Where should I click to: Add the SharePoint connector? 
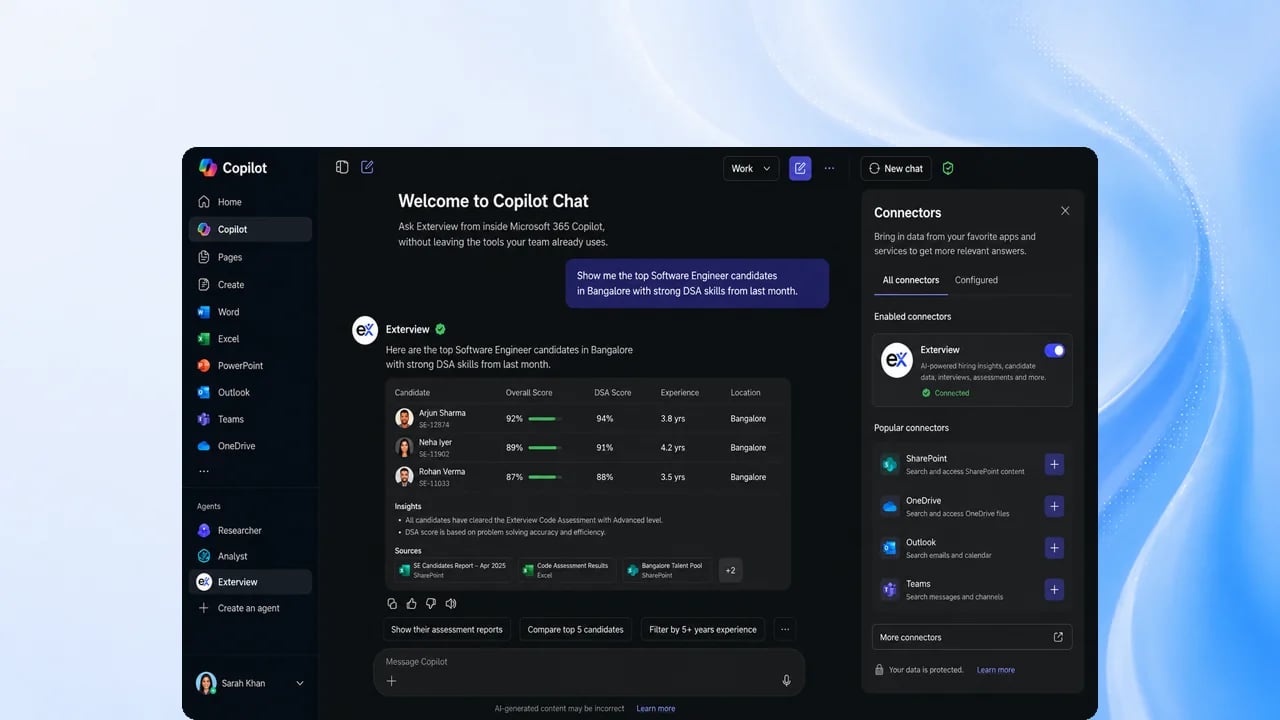(1054, 464)
